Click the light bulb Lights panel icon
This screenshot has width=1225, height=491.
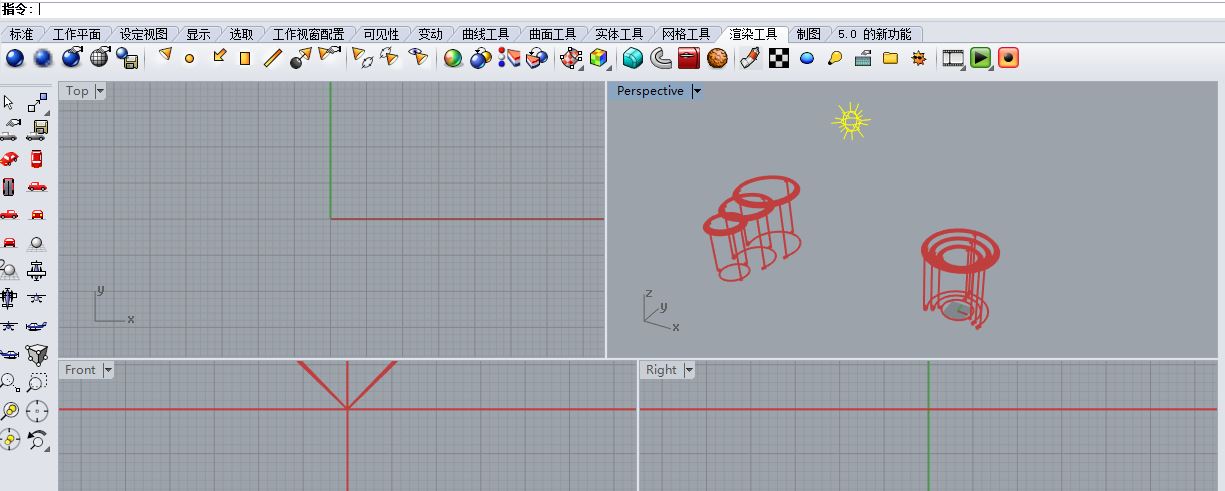click(x=835, y=59)
